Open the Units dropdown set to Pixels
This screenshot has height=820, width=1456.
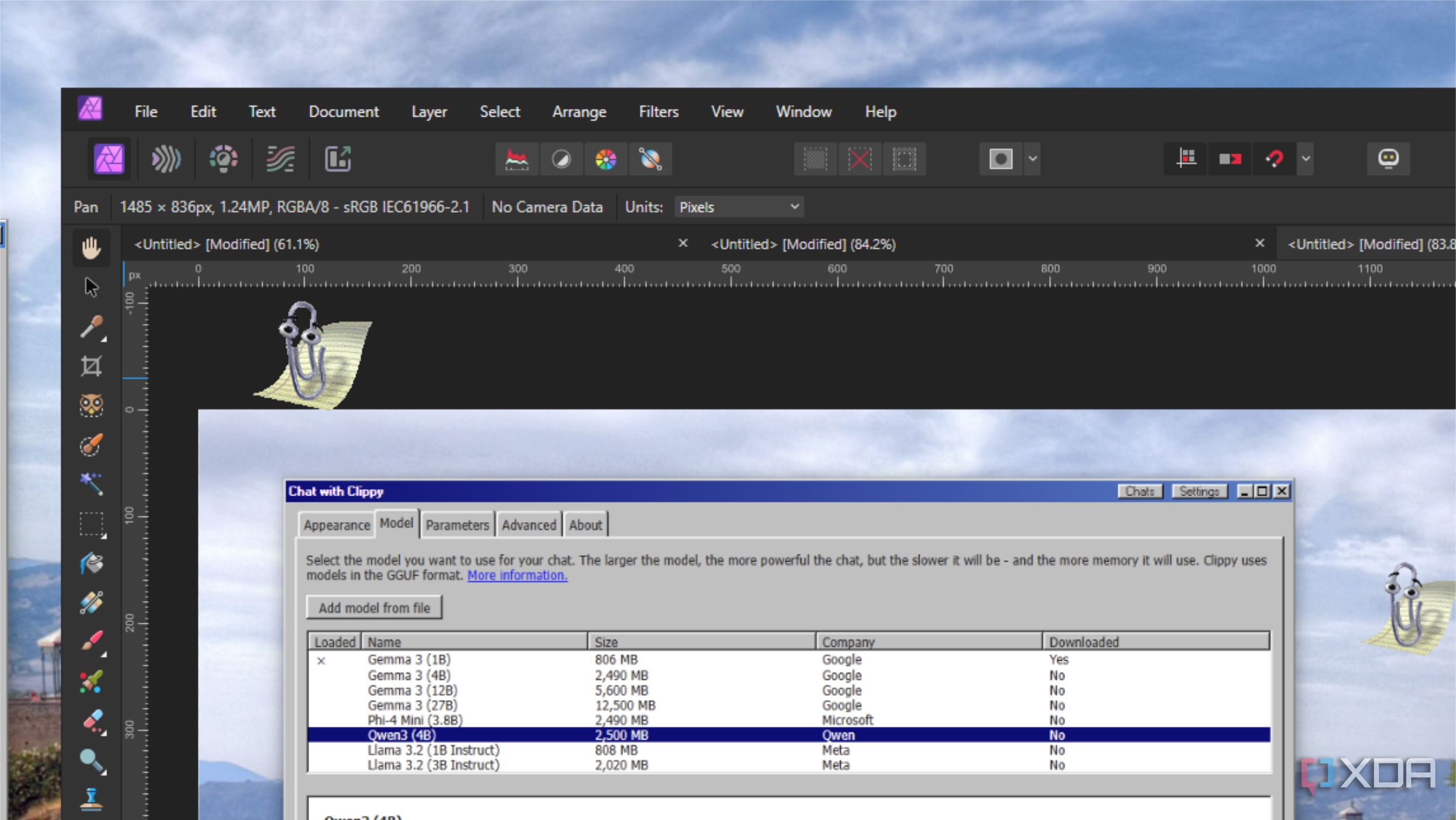(739, 207)
